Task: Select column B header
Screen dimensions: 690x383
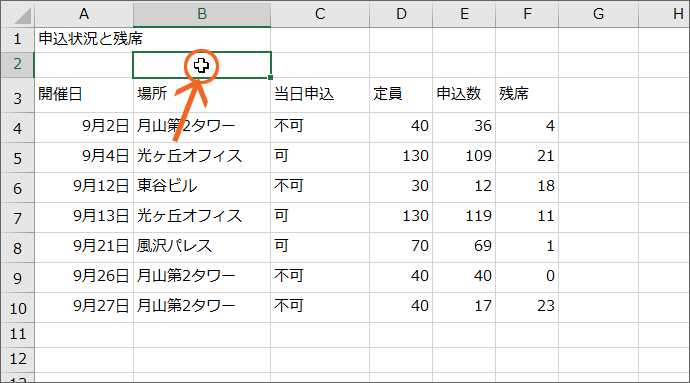Action: [x=202, y=15]
